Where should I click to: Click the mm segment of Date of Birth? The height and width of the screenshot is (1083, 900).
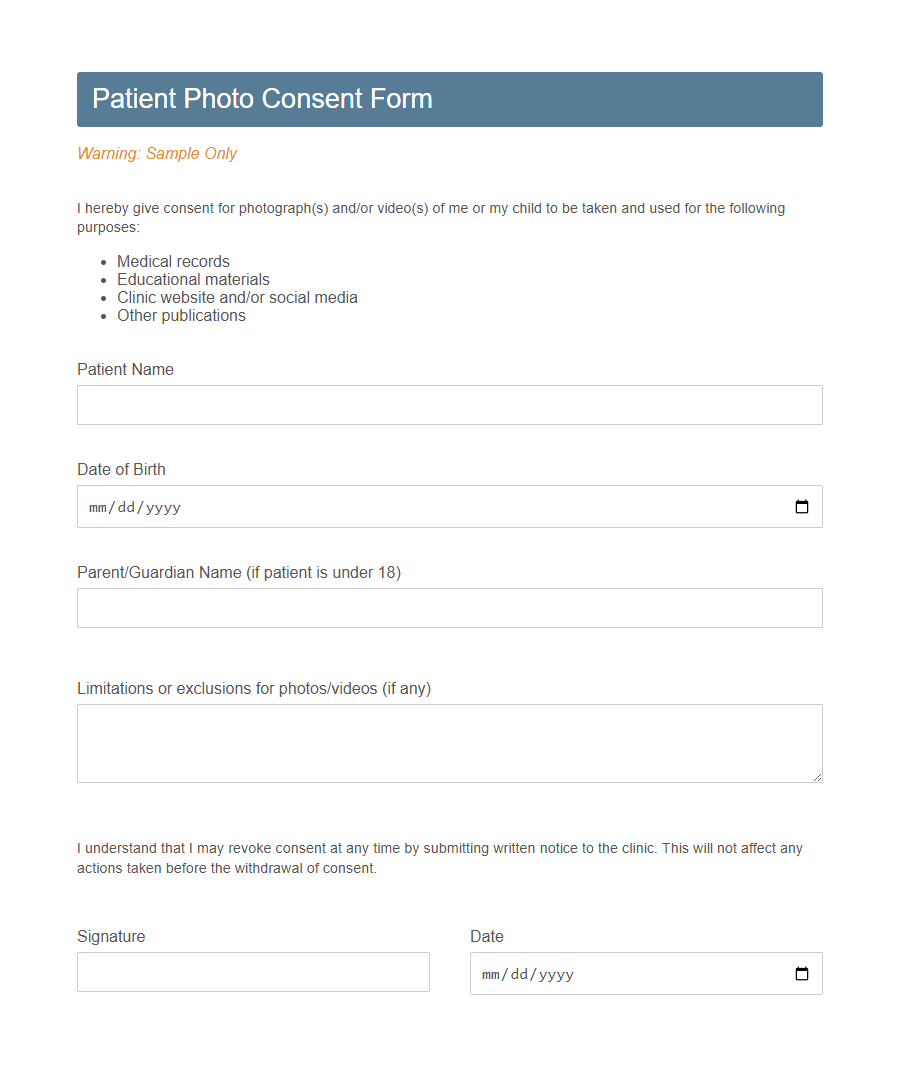(x=97, y=507)
